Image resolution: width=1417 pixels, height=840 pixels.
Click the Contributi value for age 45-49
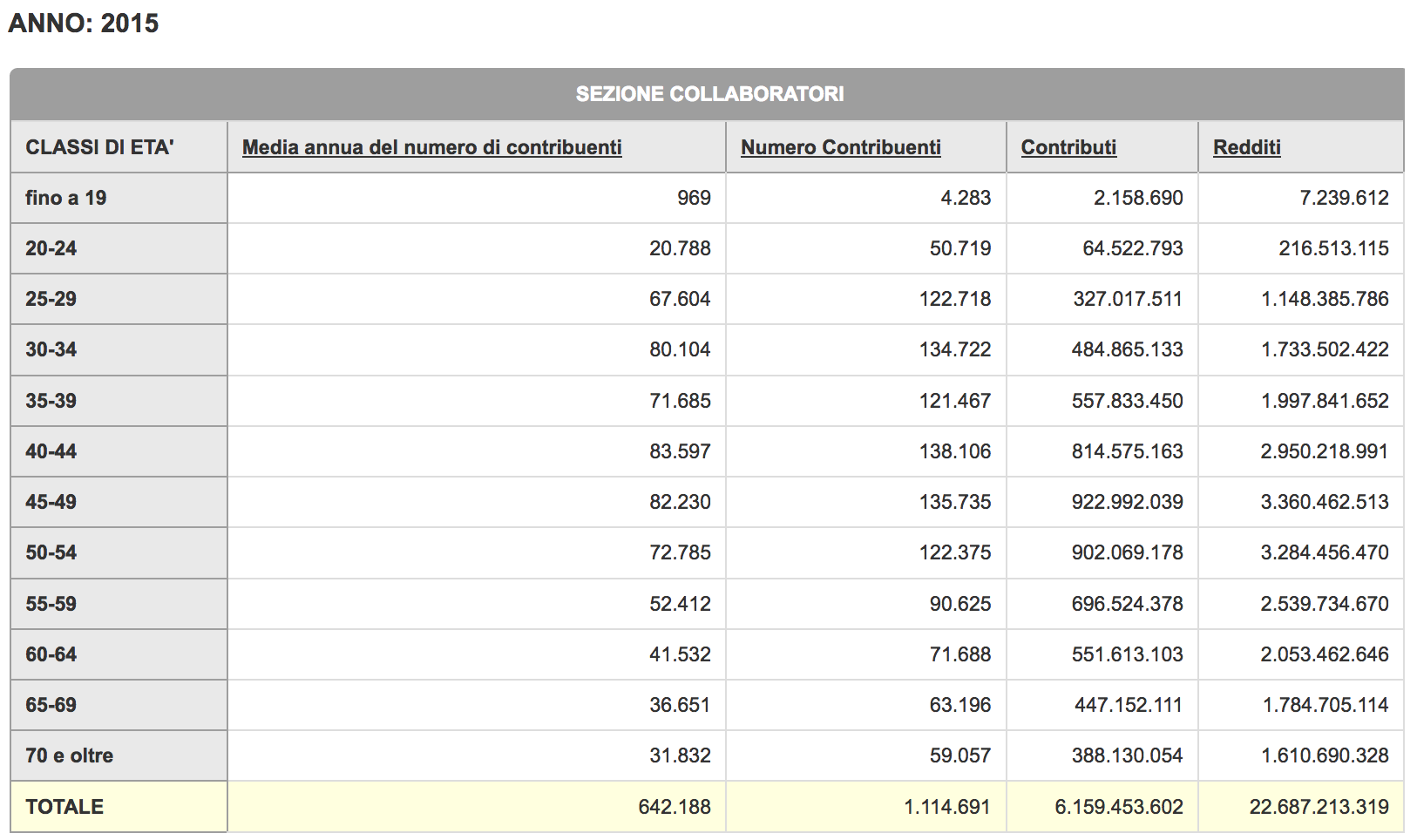coord(1127,502)
